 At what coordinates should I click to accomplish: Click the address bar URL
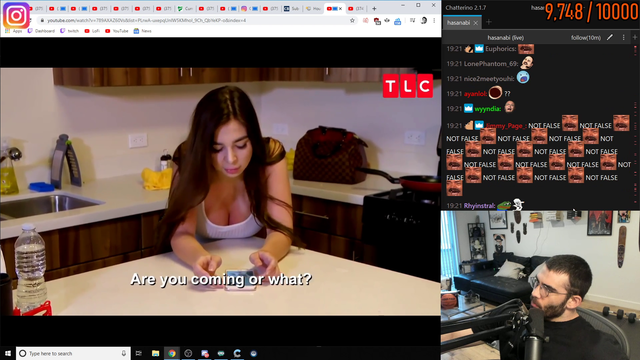tap(147, 20)
